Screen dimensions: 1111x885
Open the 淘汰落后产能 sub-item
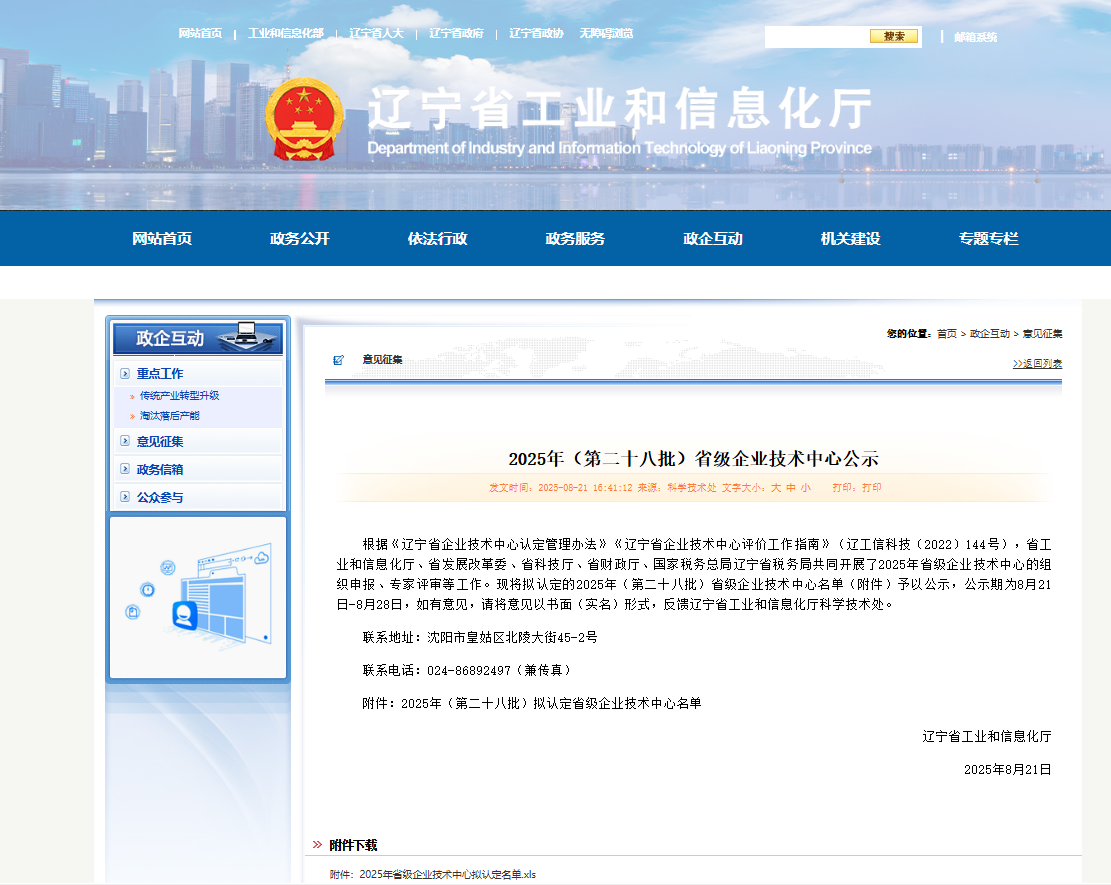coord(169,416)
